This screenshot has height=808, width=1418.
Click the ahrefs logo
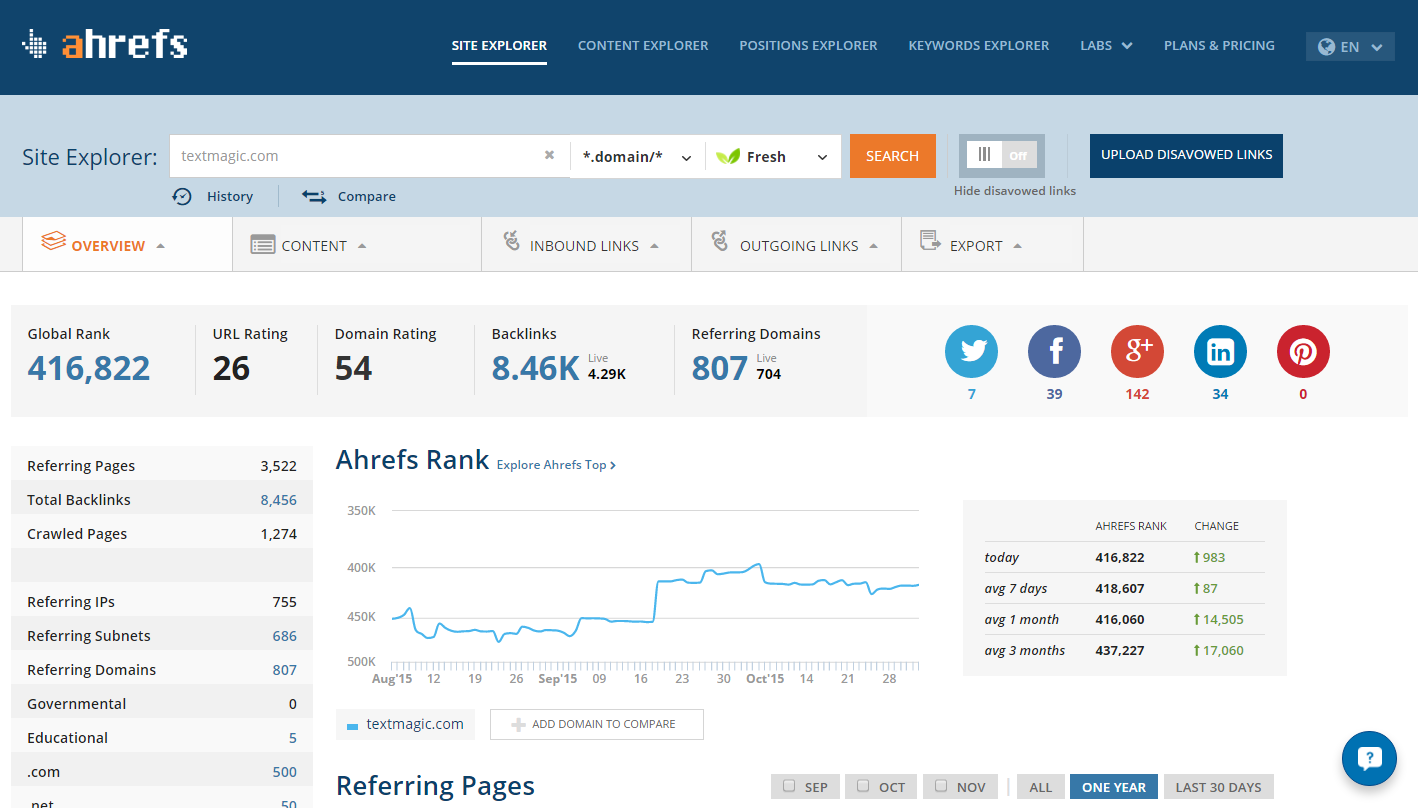(x=105, y=44)
